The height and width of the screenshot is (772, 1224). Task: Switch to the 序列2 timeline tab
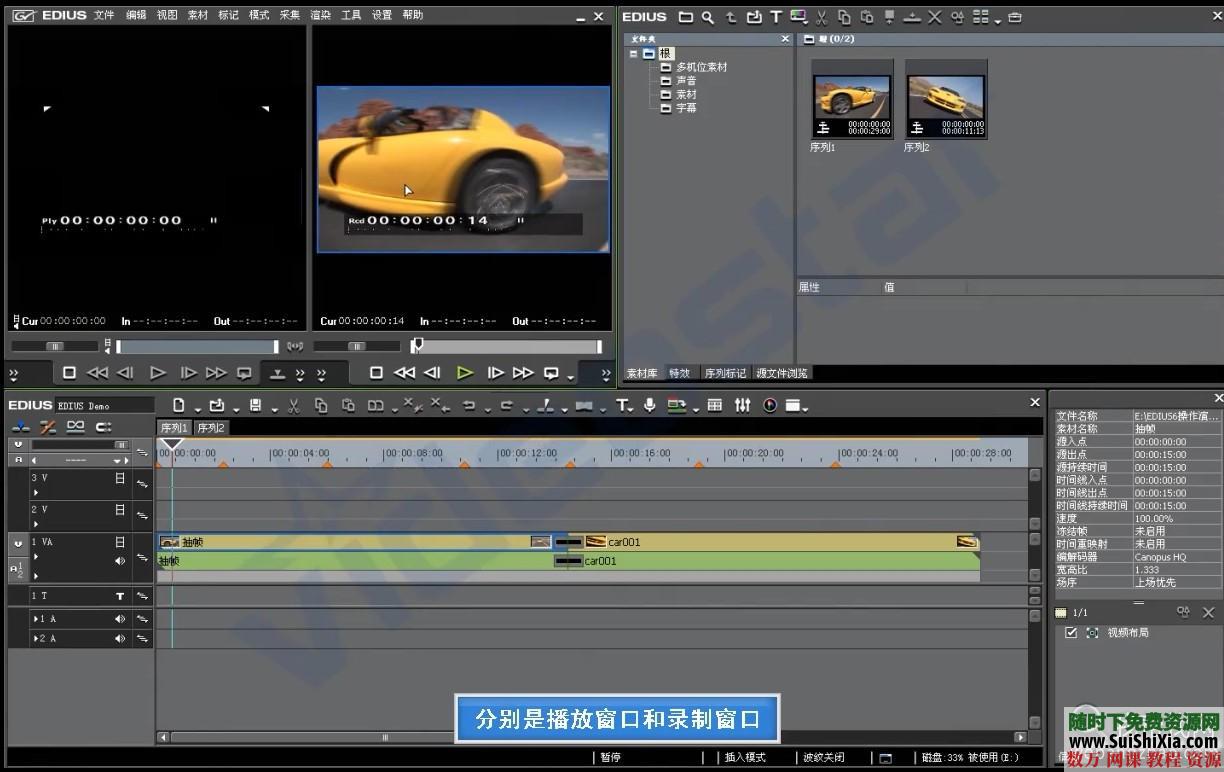pyautogui.click(x=211, y=428)
